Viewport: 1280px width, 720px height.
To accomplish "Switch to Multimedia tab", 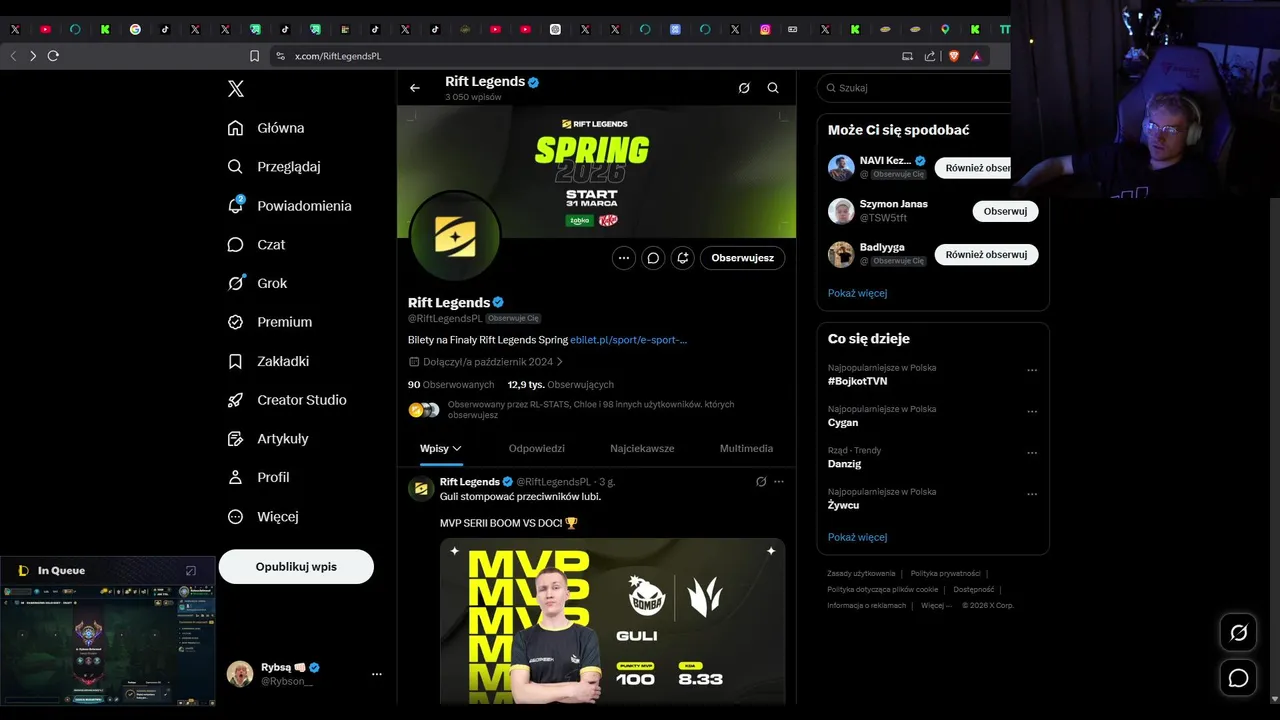I will pos(746,449).
